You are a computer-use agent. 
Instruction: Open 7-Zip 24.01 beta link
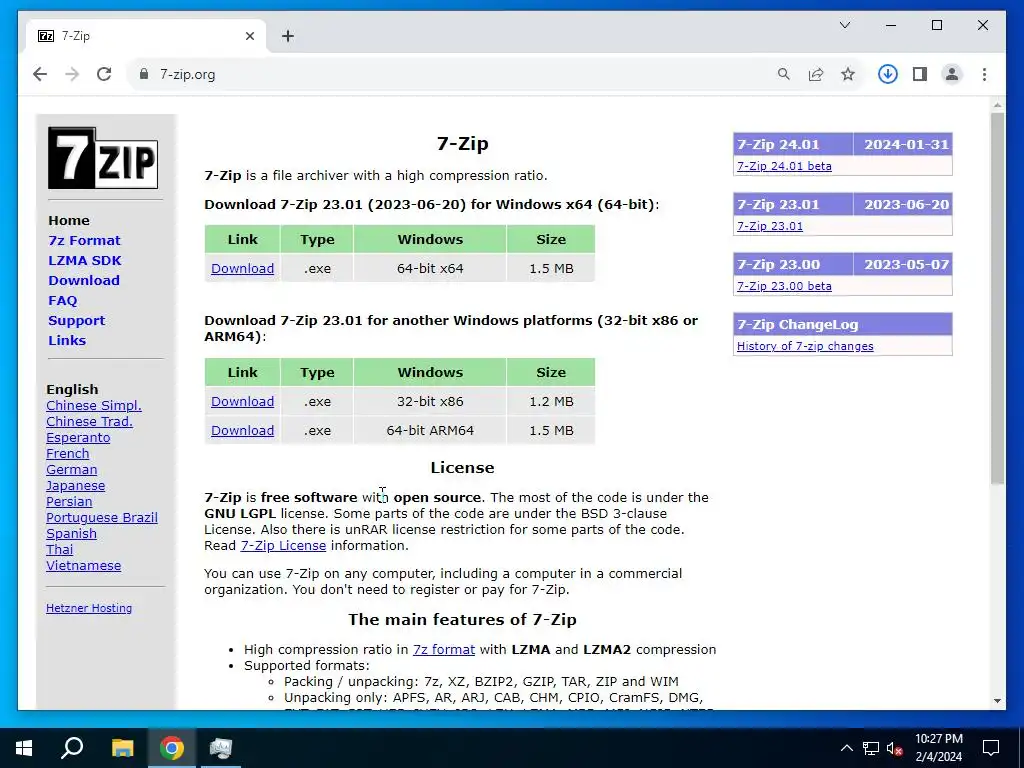click(784, 166)
